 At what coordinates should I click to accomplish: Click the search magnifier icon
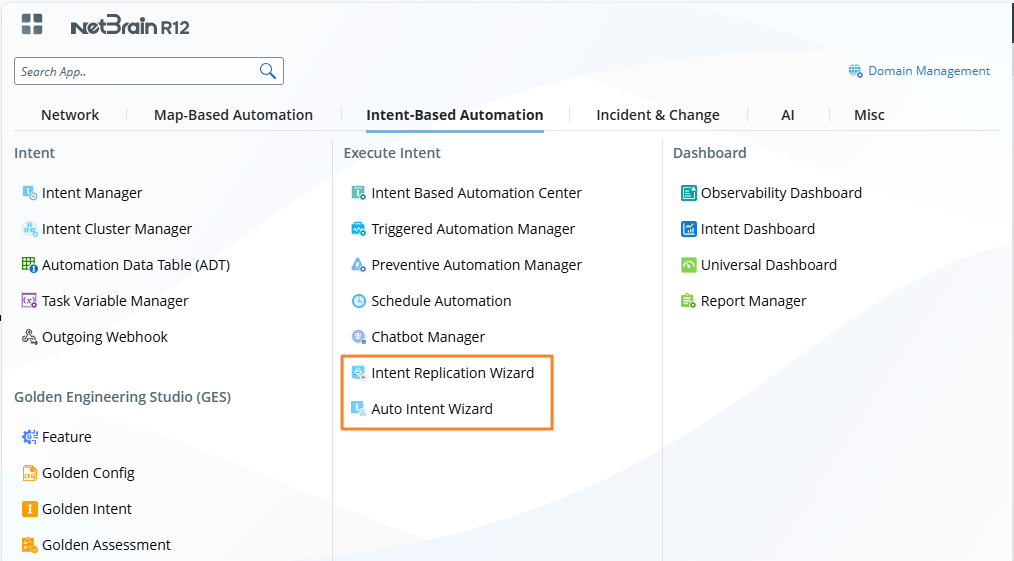coord(267,71)
